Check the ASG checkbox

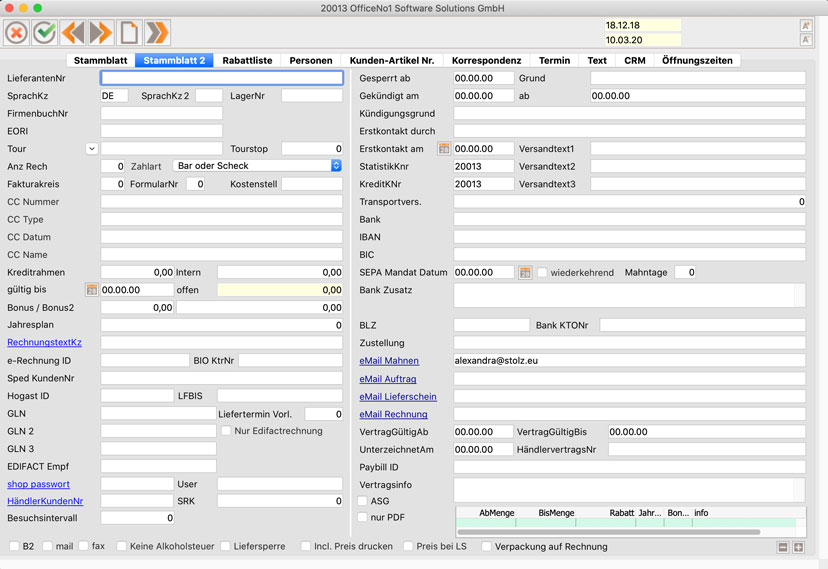pos(362,501)
